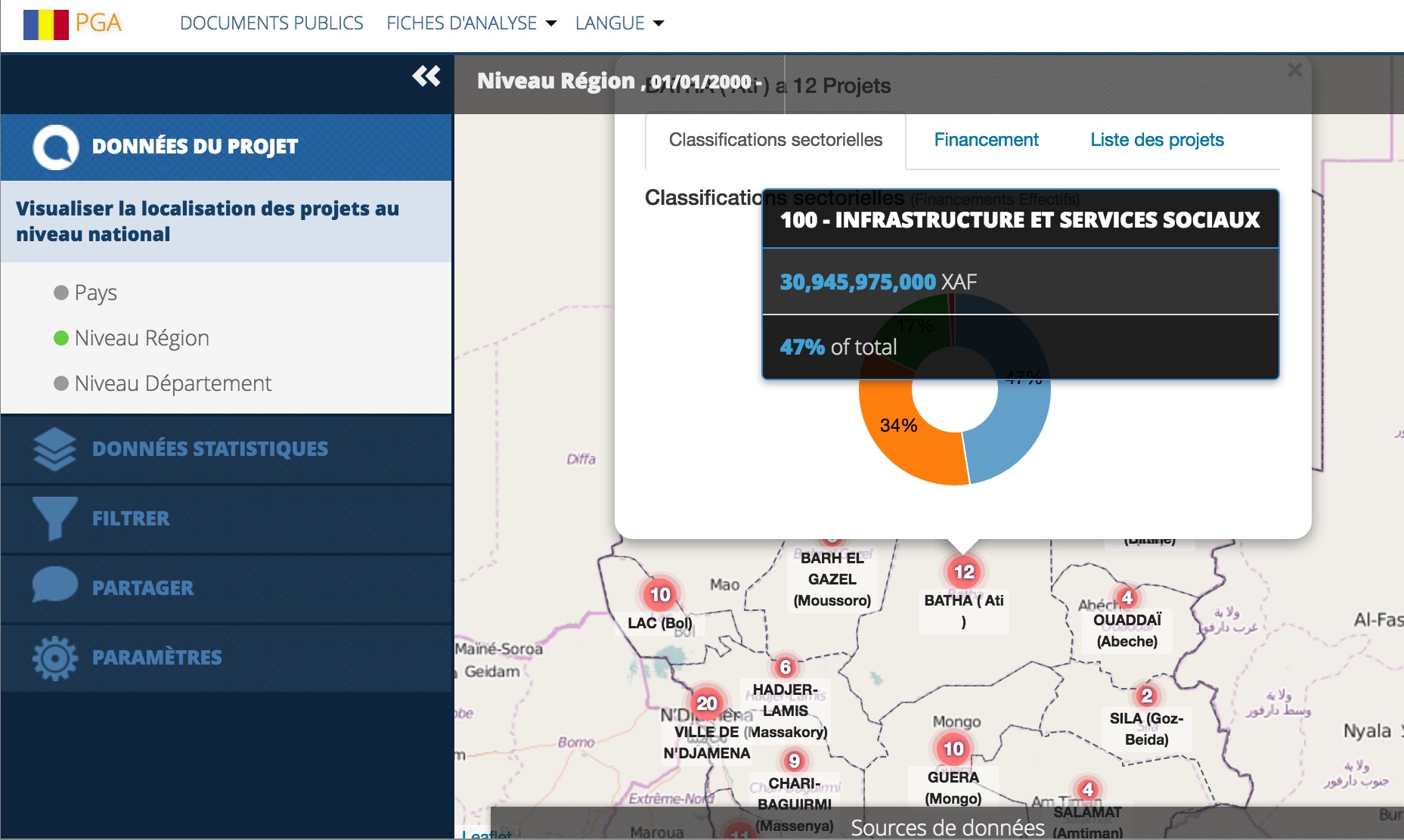Enable the Niveau Région option
This screenshot has height=840, width=1404.
click(141, 337)
